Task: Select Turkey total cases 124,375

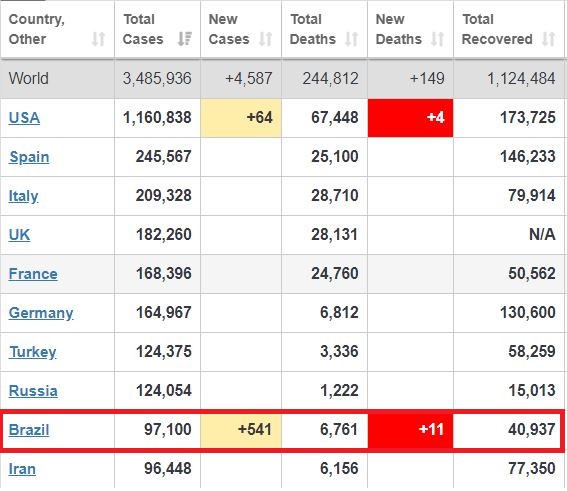Action: (163, 352)
